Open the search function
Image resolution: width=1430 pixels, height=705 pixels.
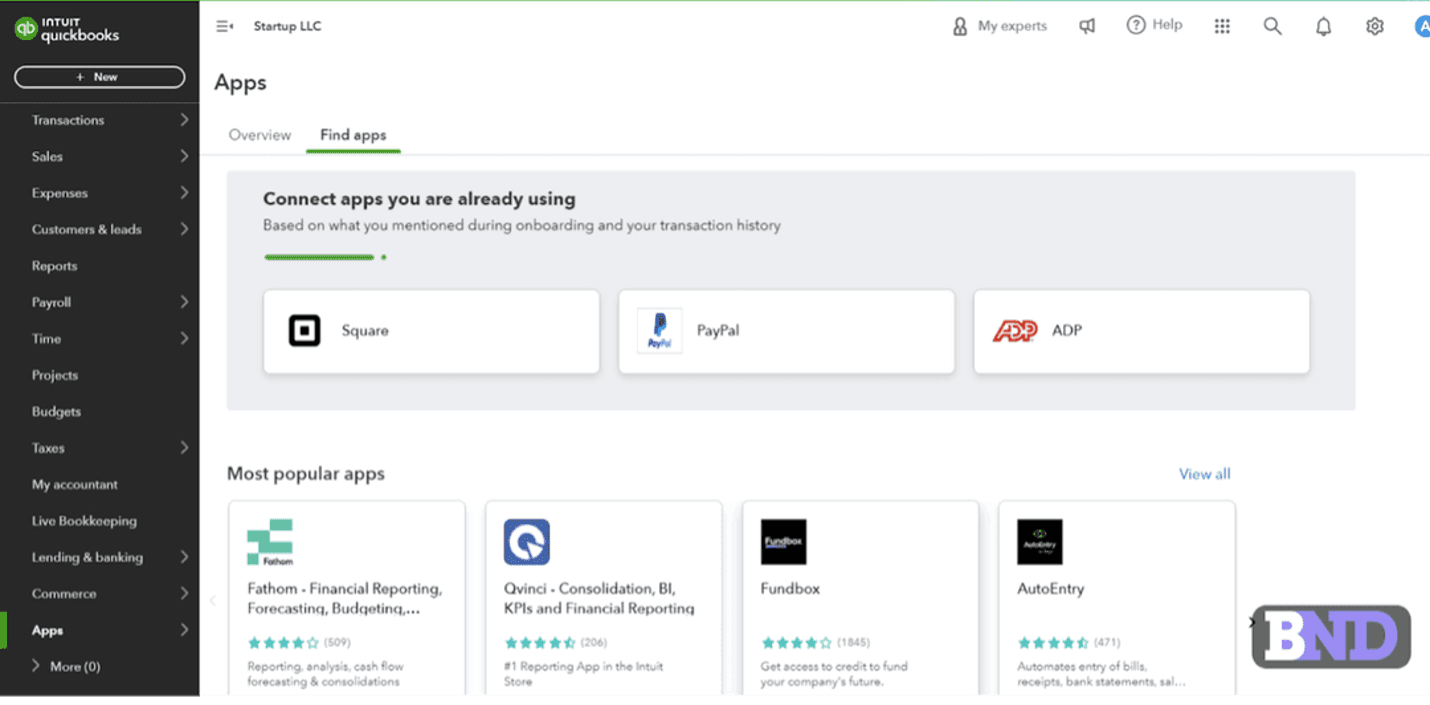click(x=1272, y=26)
